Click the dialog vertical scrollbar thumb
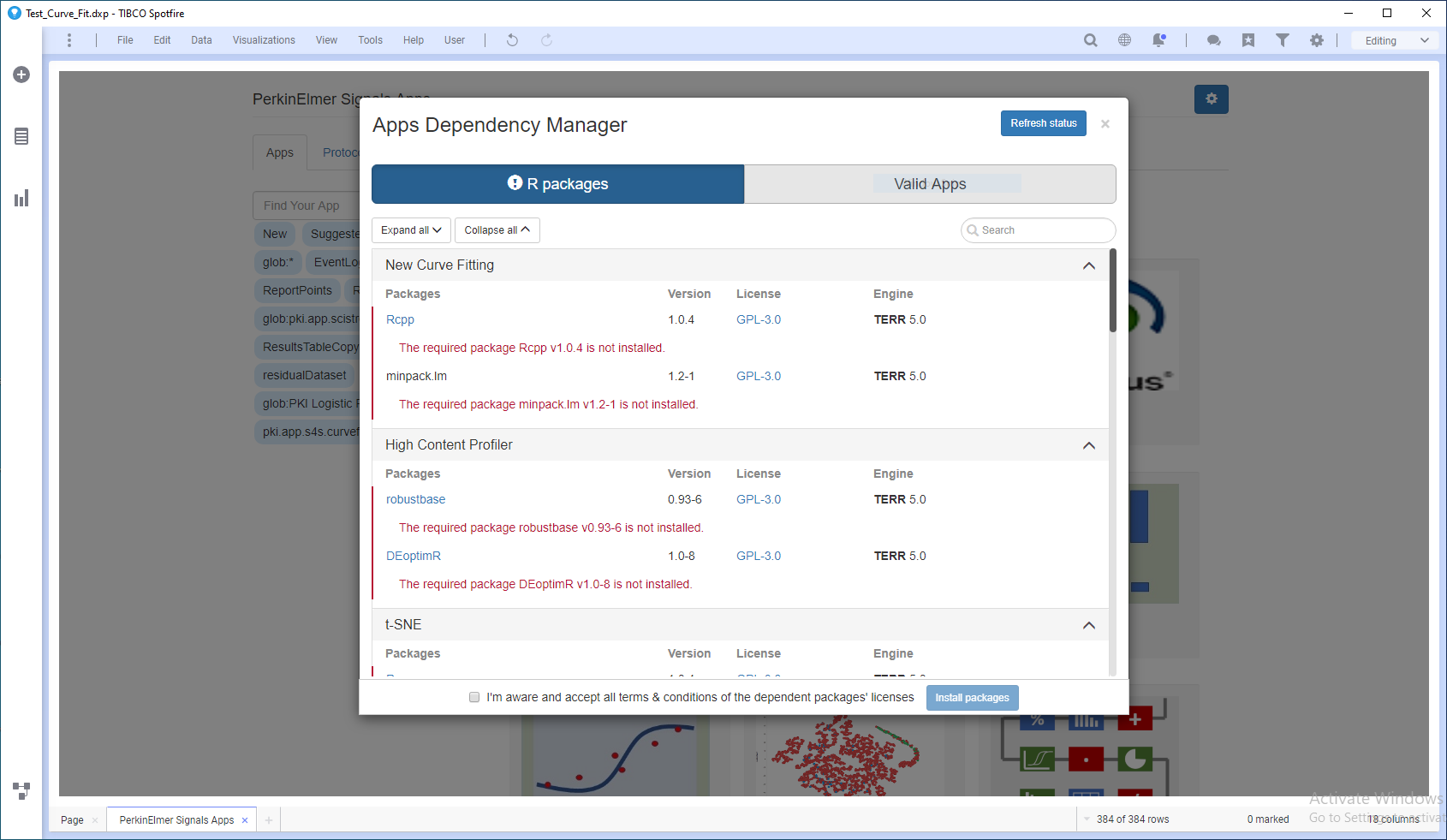The image size is (1447, 840). coord(1113,290)
